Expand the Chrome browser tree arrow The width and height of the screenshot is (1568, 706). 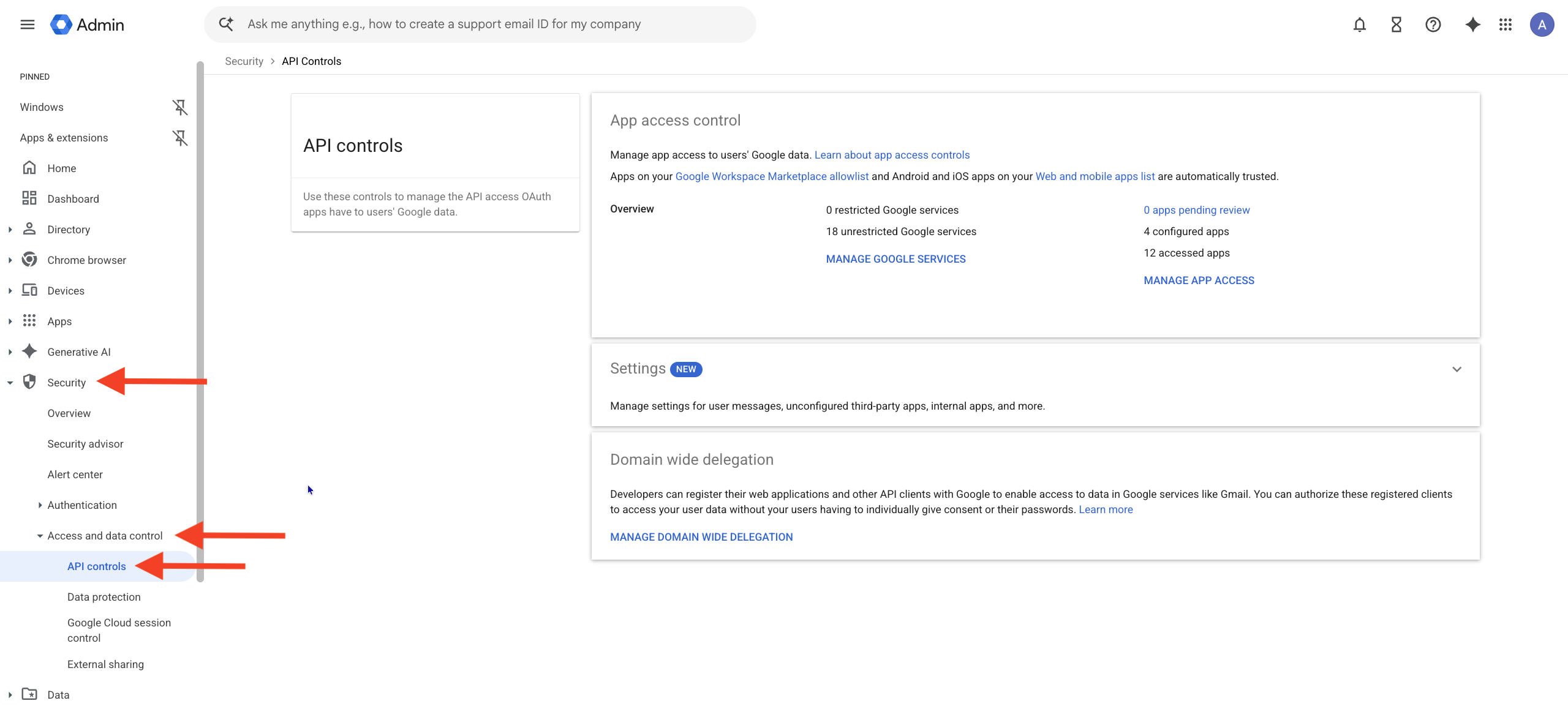[10, 260]
